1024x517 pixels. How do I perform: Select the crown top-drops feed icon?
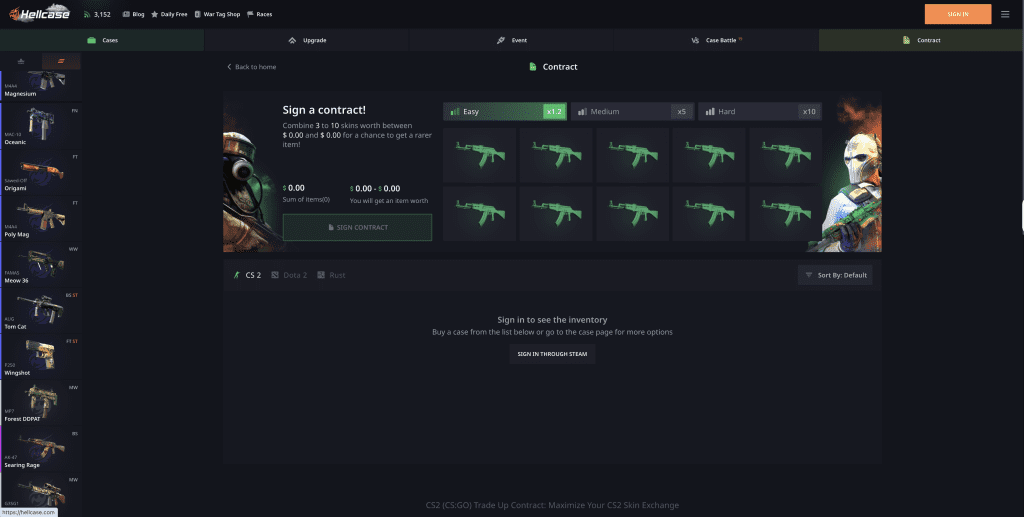pos(21,61)
